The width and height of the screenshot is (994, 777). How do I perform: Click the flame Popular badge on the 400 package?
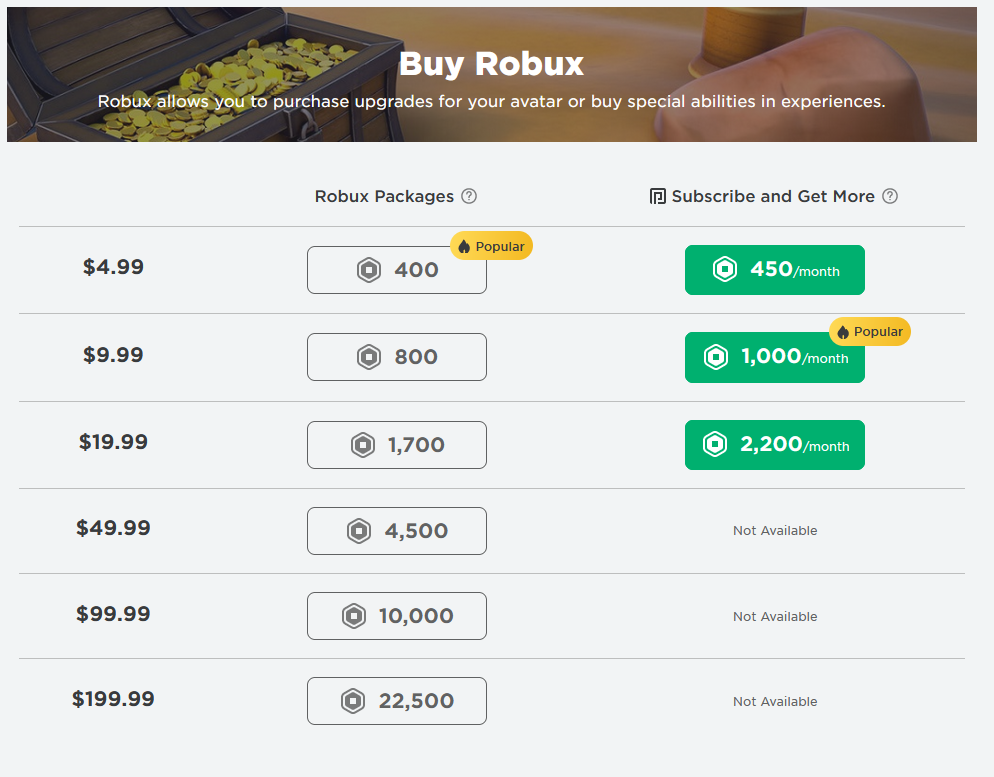click(491, 246)
